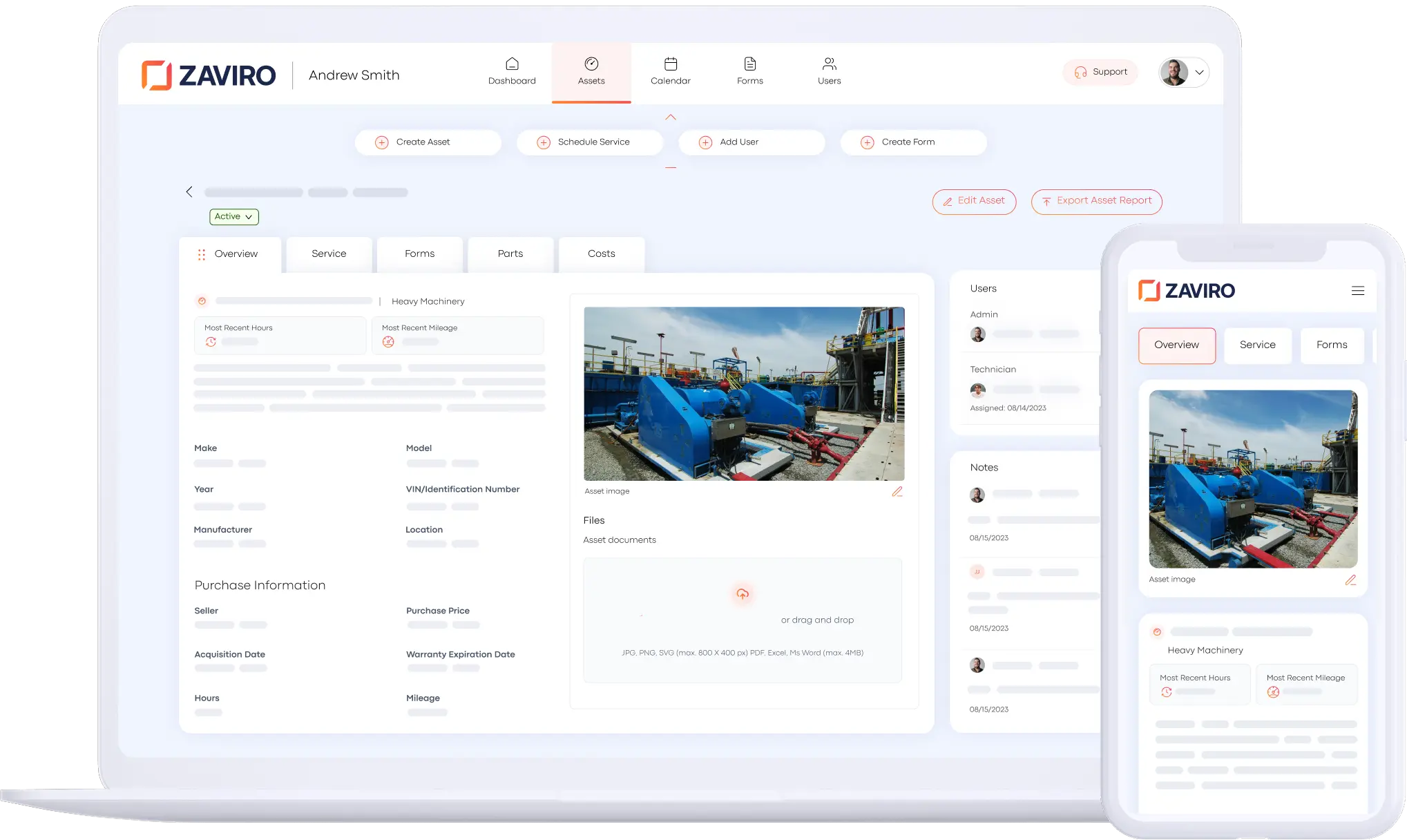Open the Costs tab
1407x840 pixels.
pos(601,254)
